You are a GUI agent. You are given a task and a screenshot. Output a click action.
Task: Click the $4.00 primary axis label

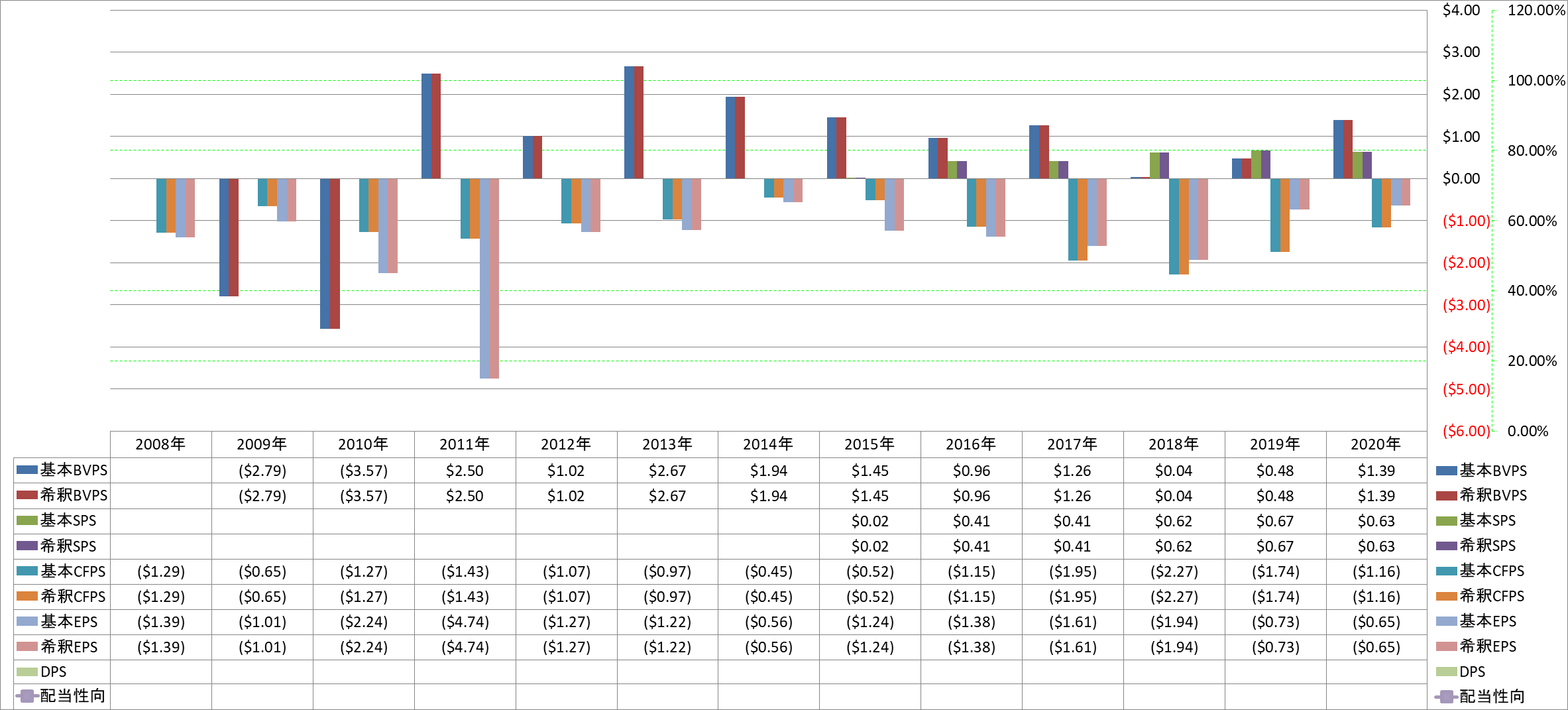tap(1461, 10)
